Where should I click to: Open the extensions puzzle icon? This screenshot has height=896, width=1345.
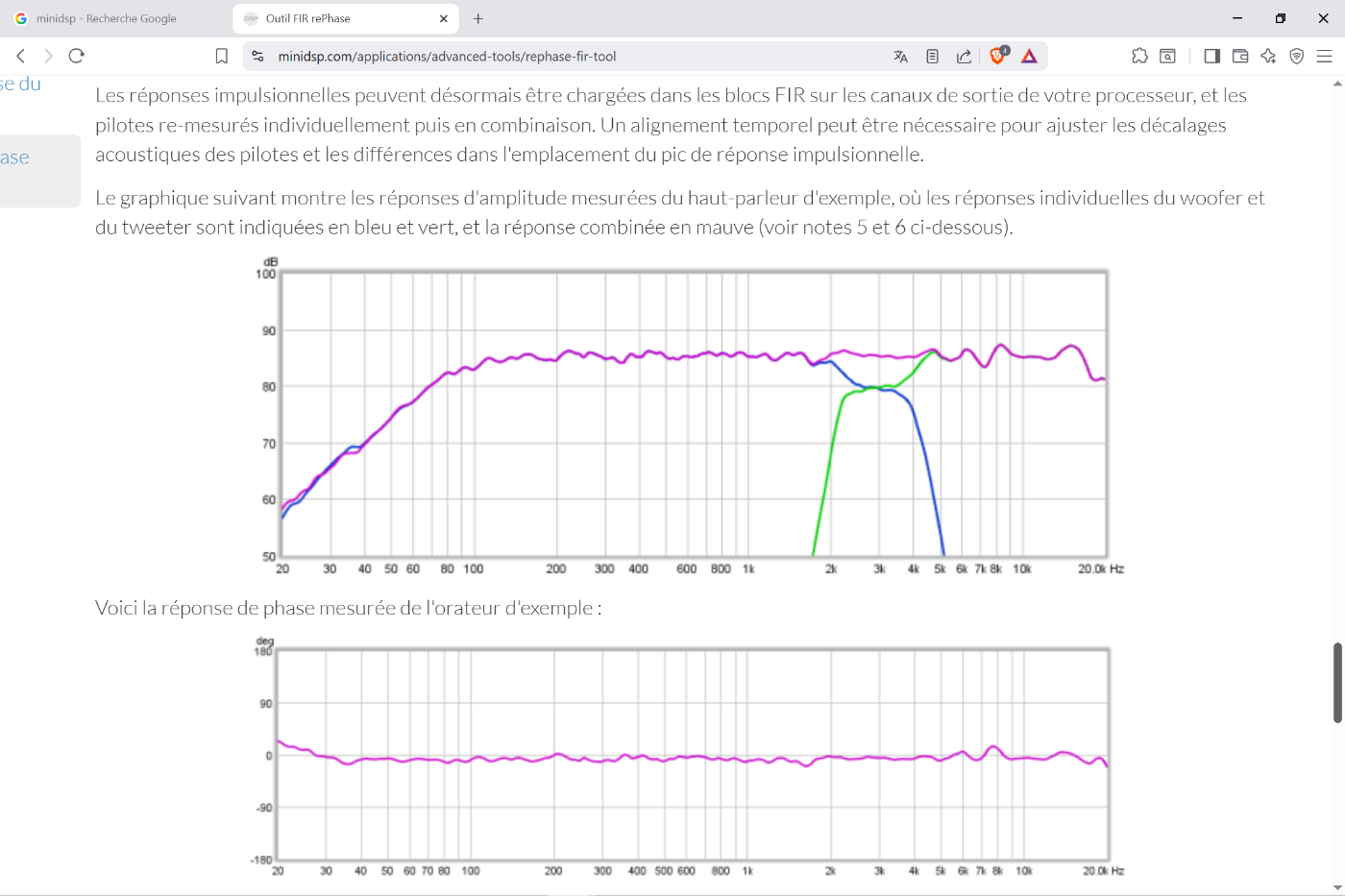point(1139,57)
